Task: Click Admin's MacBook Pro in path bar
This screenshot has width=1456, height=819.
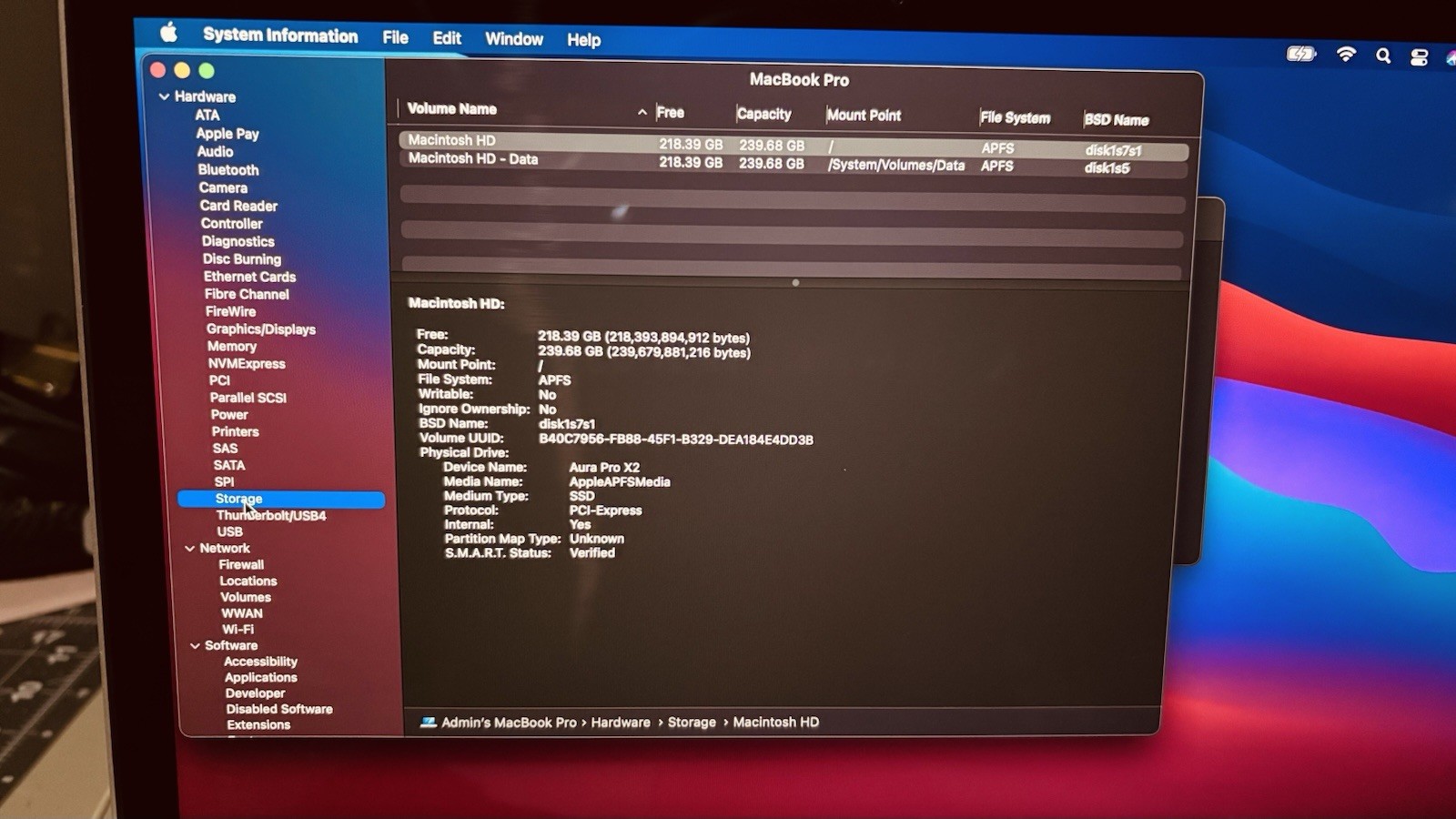Action: [509, 723]
